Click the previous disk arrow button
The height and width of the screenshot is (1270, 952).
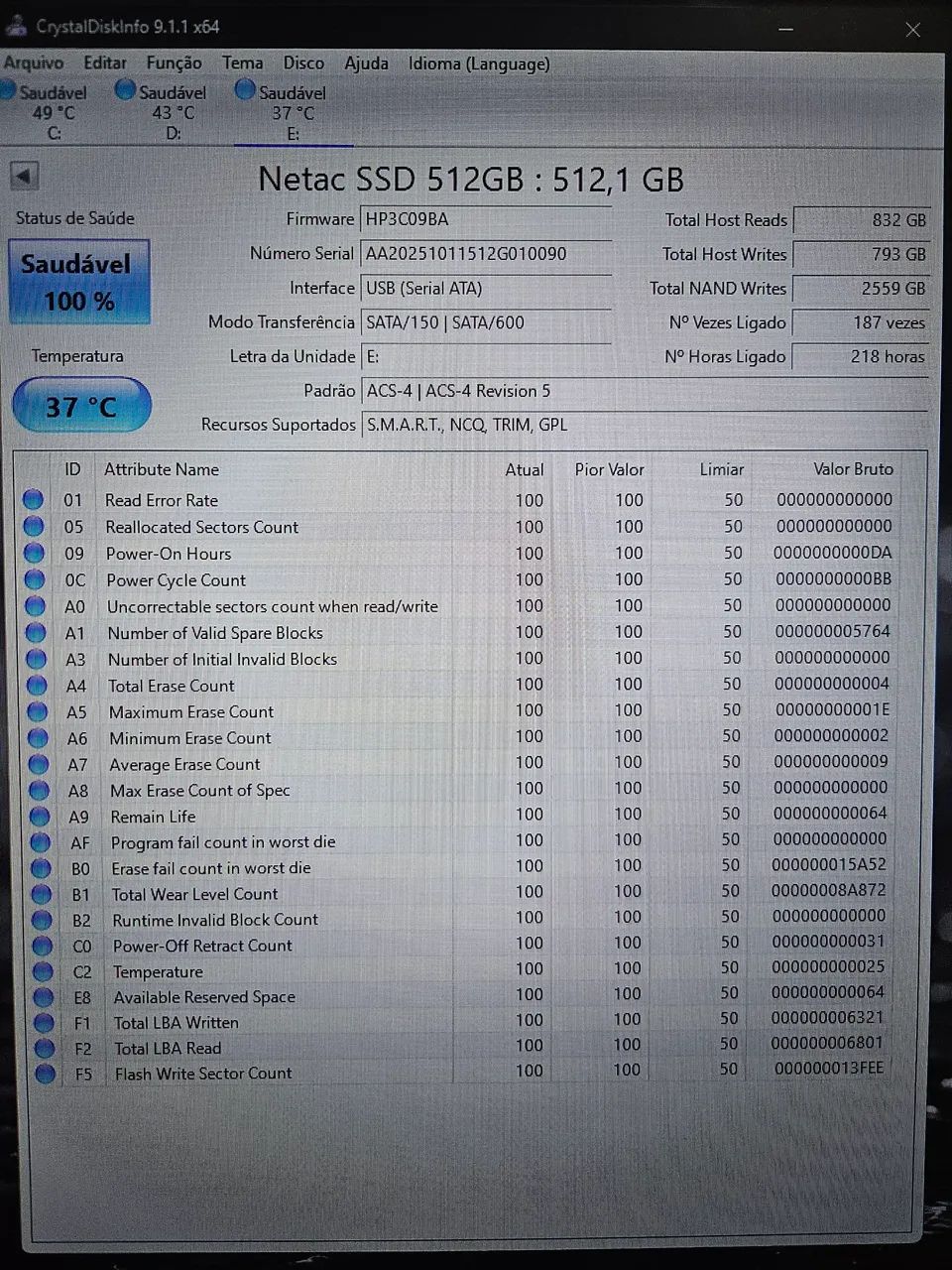click(24, 177)
